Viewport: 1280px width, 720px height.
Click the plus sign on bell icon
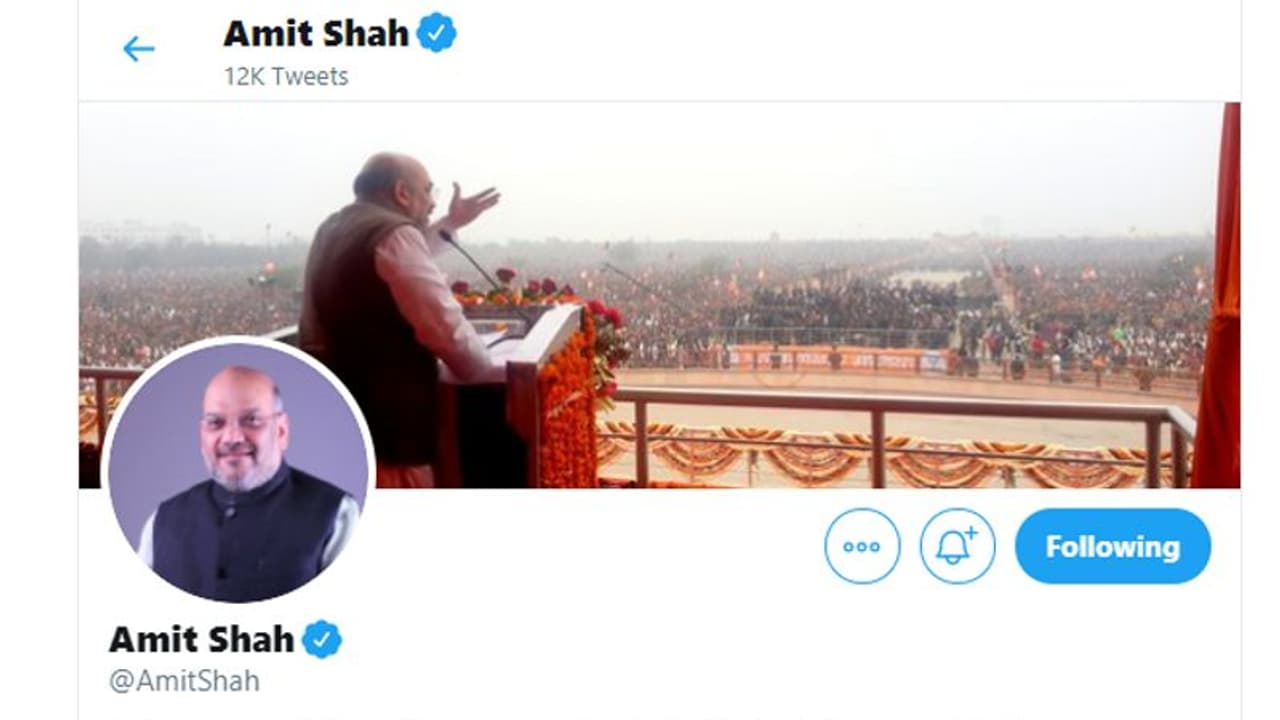[x=971, y=532]
